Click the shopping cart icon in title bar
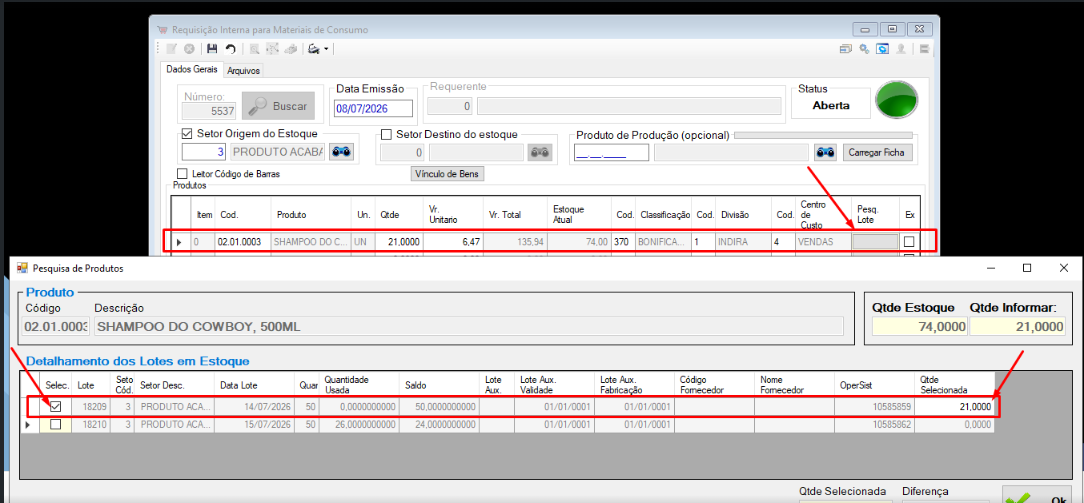The width and height of the screenshot is (1084, 503). click(x=162, y=30)
